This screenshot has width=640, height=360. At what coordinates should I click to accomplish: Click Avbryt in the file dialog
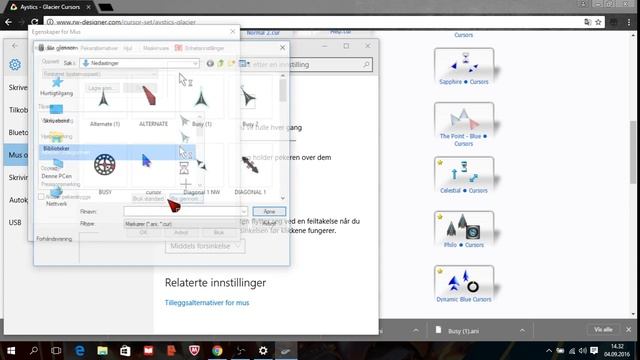tap(269, 223)
